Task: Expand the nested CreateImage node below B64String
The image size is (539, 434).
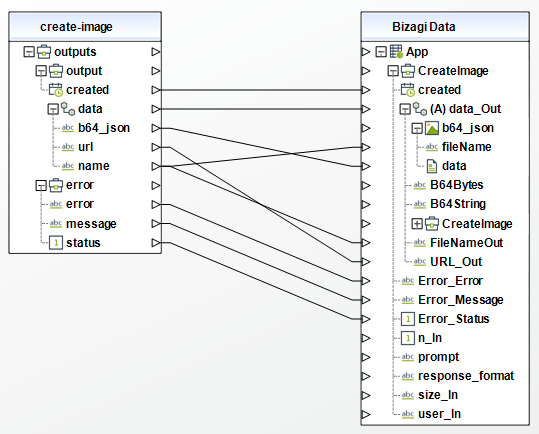Action: (417, 224)
